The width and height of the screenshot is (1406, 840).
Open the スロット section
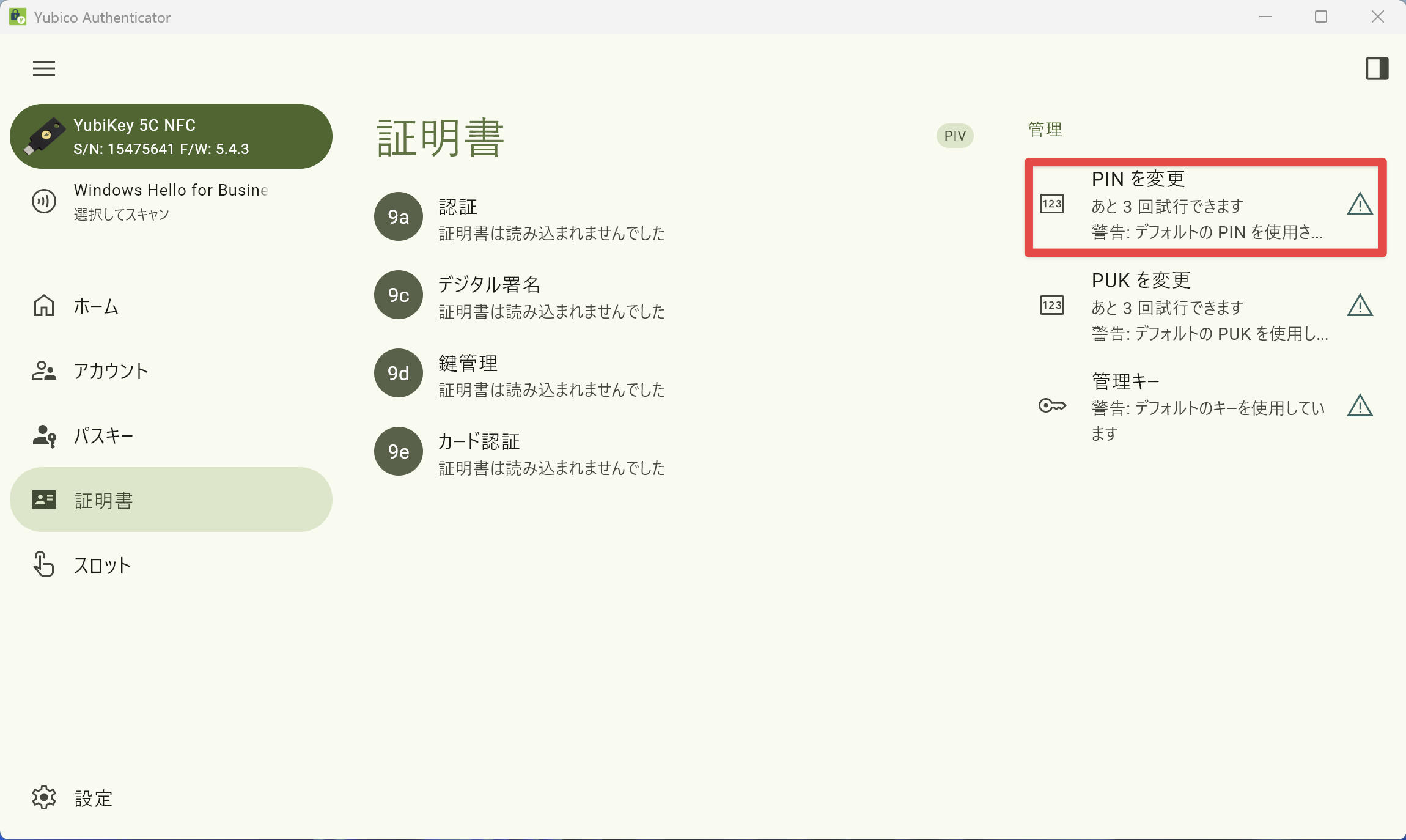coord(171,565)
